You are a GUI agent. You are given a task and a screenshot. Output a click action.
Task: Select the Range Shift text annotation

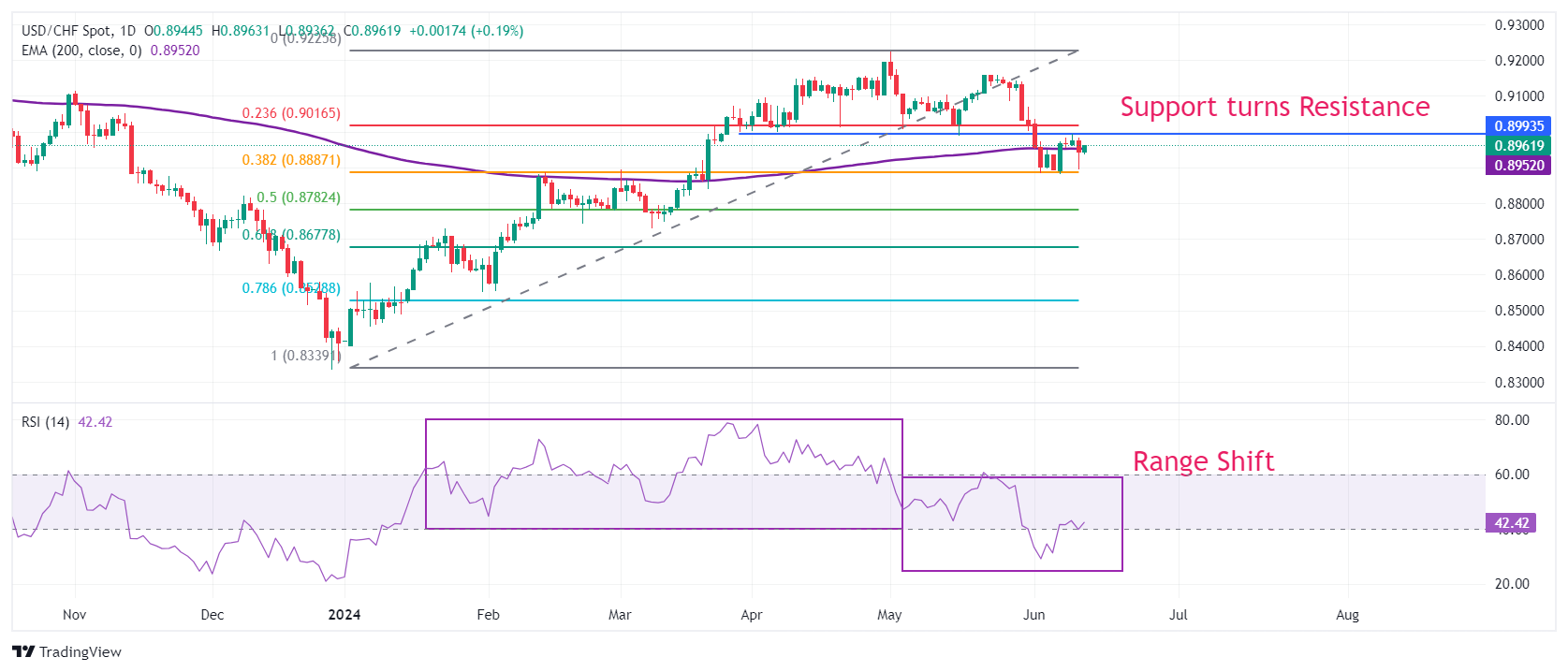[1203, 461]
